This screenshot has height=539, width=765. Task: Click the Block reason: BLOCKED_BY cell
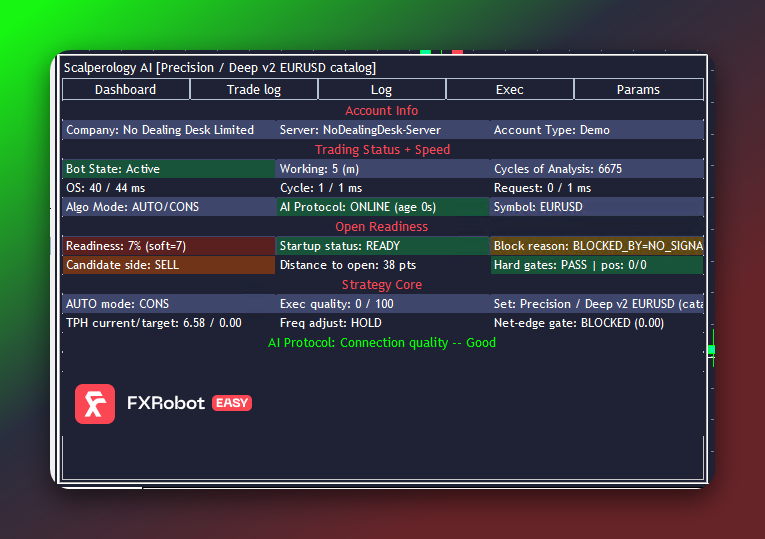tap(597, 246)
